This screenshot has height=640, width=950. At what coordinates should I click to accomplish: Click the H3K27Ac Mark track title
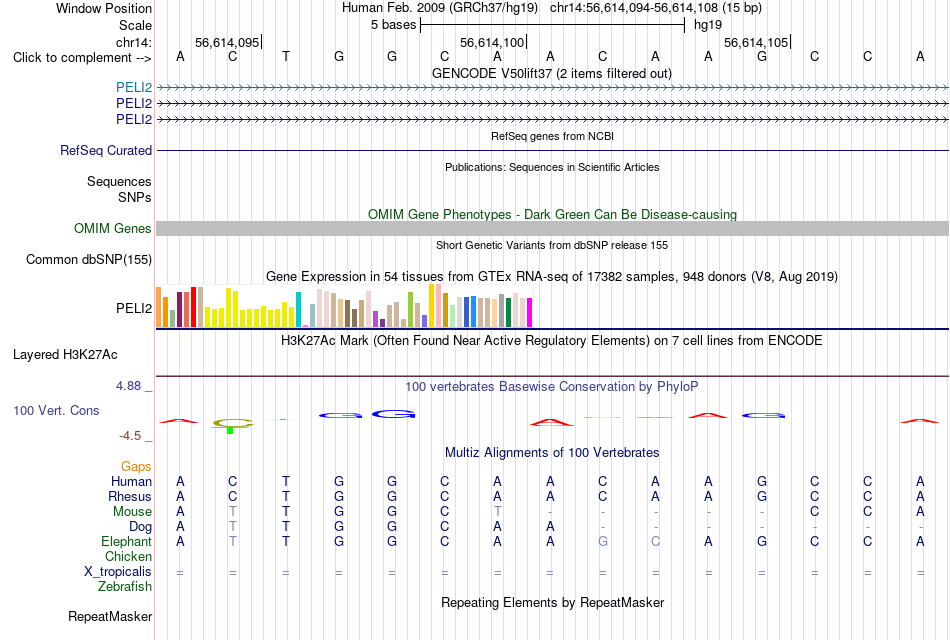click(552, 341)
